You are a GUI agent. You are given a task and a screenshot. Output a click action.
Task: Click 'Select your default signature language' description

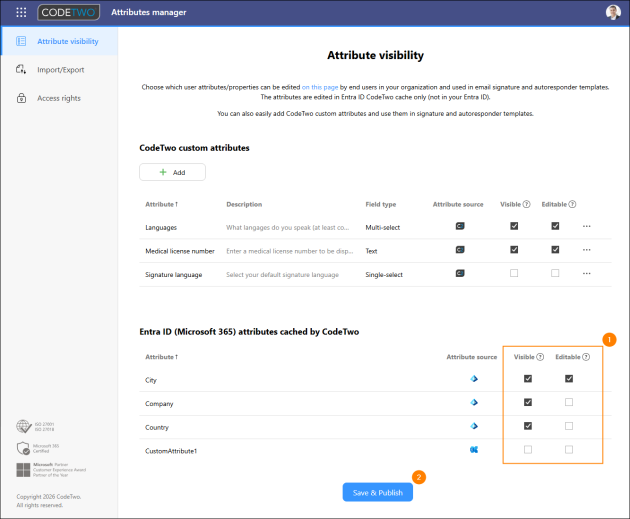tap(282, 275)
